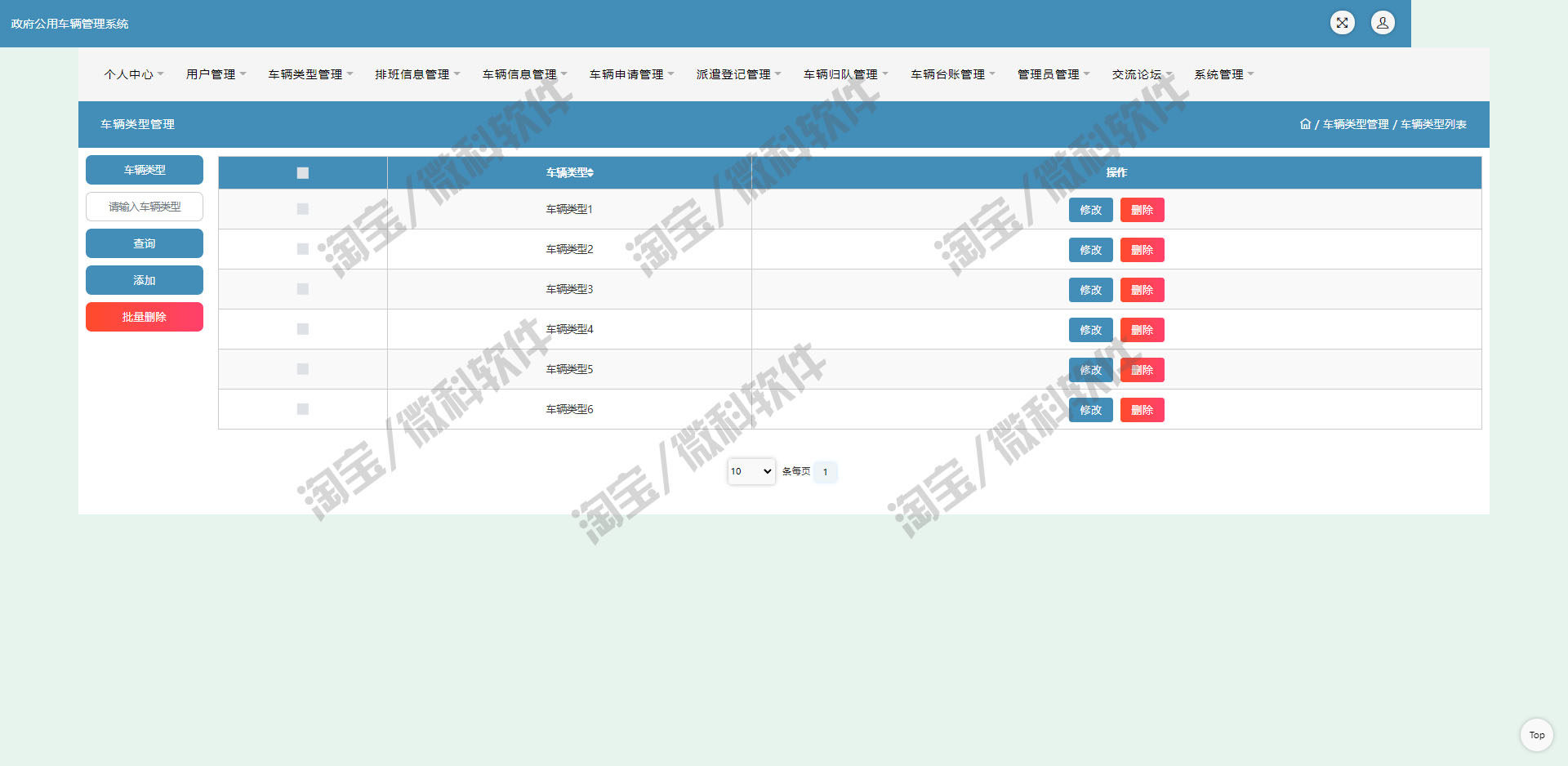The height and width of the screenshot is (766, 1568).
Task: Expand the 用户管理 menu
Action: (x=216, y=74)
